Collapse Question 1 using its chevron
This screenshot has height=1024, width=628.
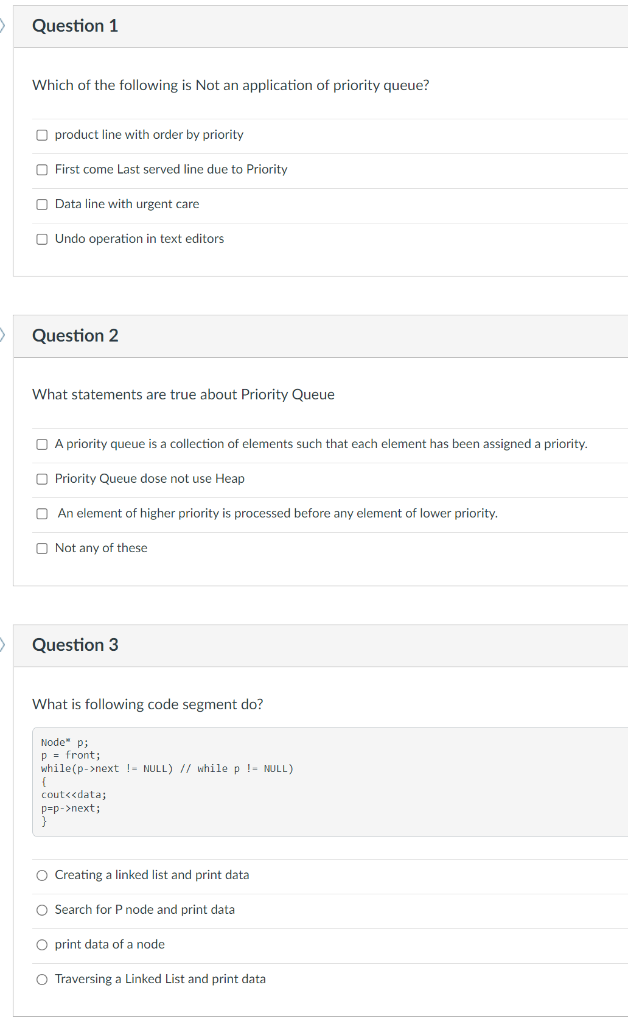[2, 26]
